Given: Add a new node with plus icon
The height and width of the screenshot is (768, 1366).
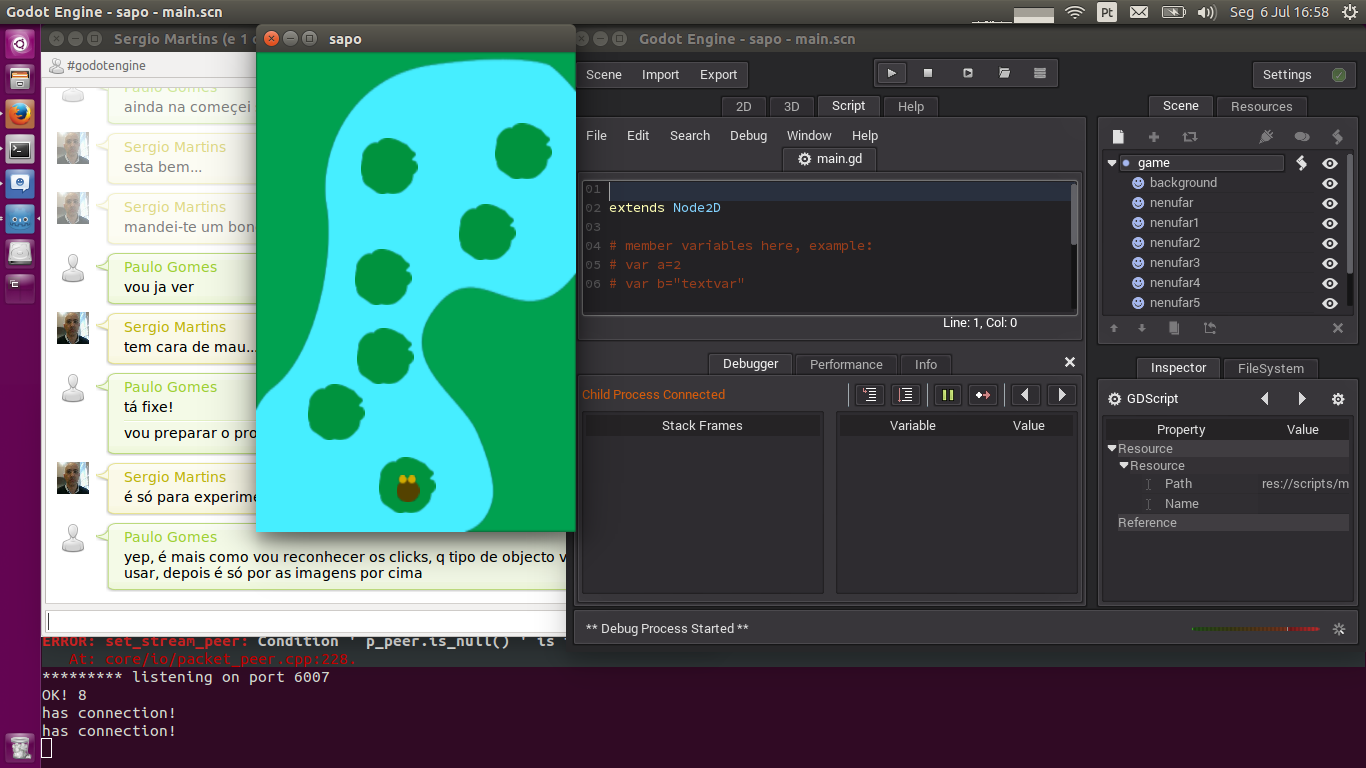Looking at the screenshot, I should pos(1153,137).
